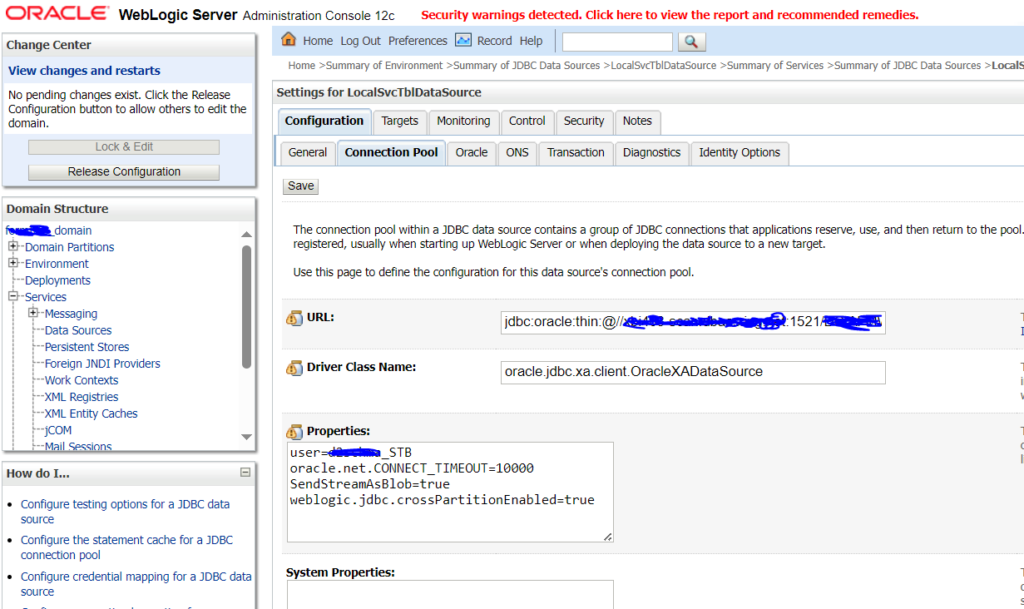Open the Oracle sub-tab
1024x609 pixels.
click(472, 153)
